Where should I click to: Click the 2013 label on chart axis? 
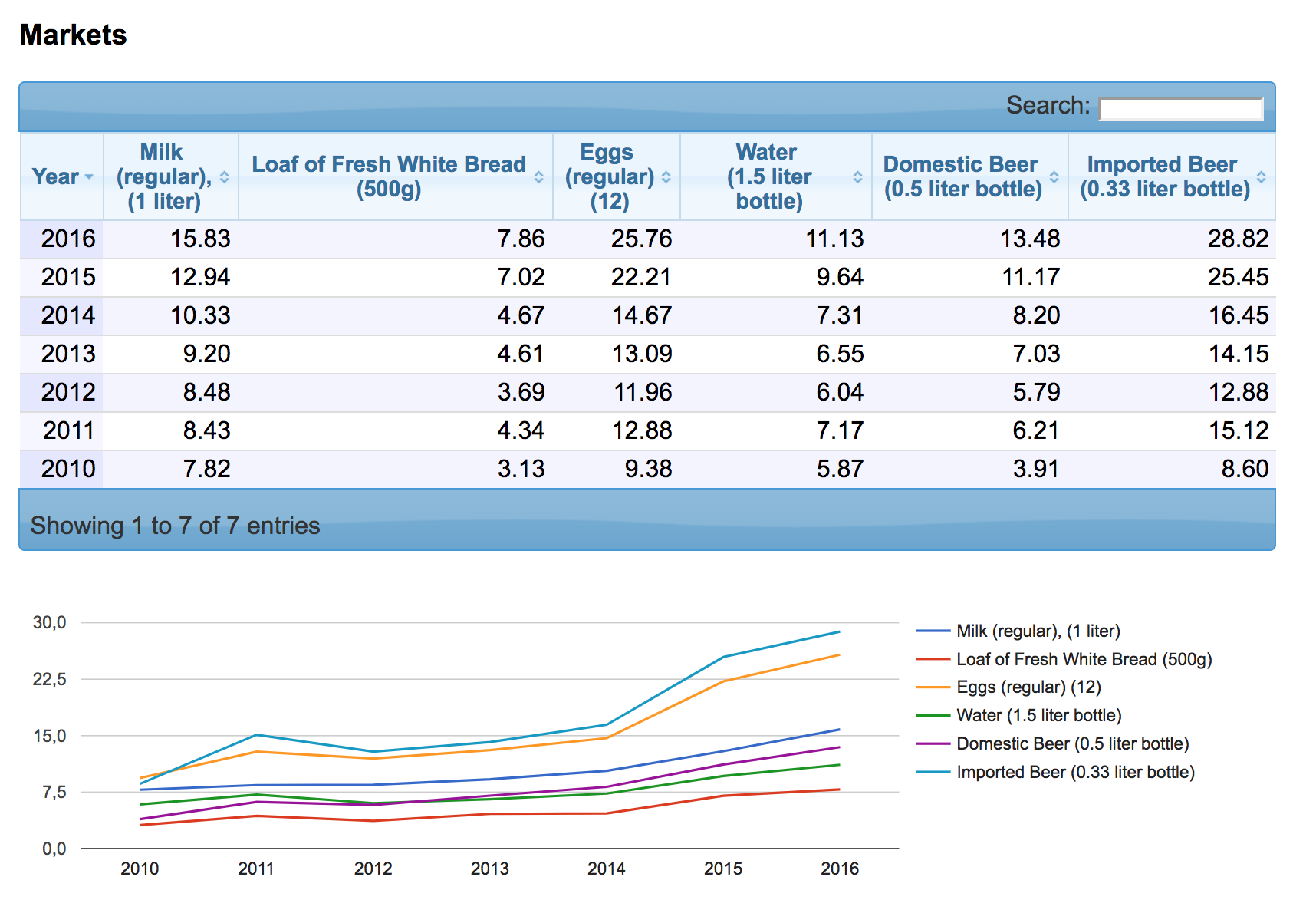point(489,869)
